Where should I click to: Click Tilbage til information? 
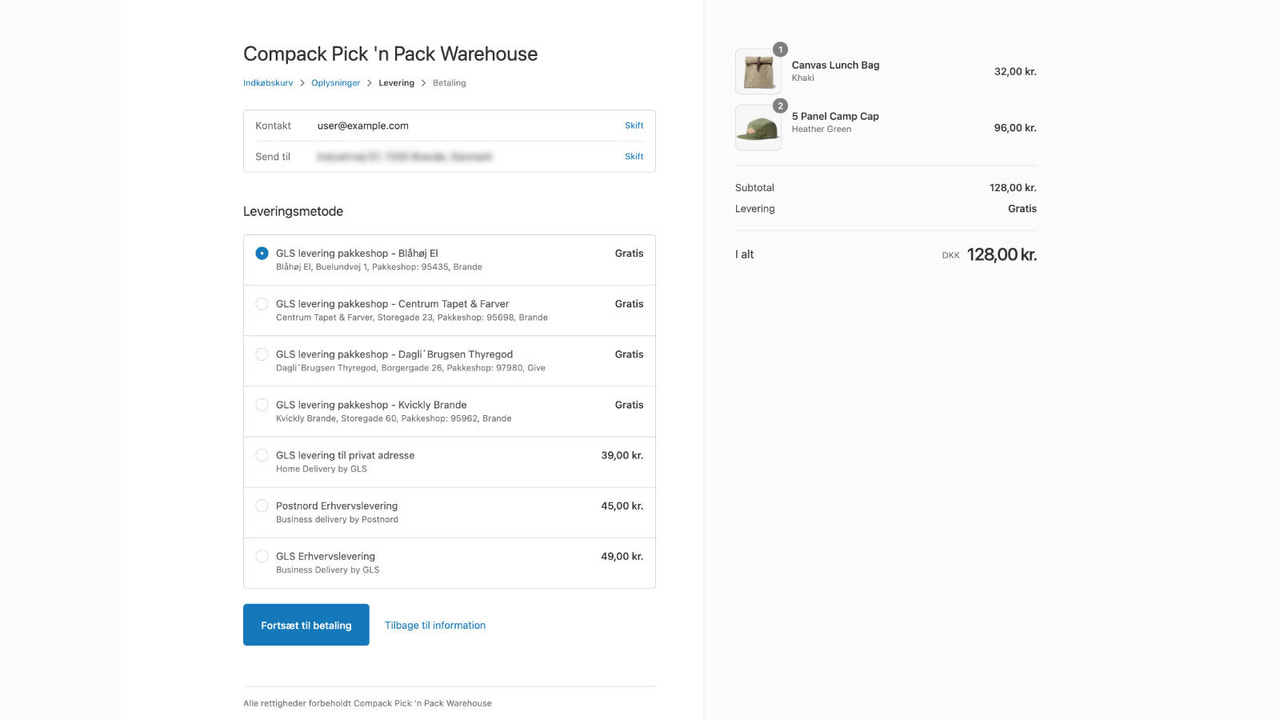tap(435, 625)
